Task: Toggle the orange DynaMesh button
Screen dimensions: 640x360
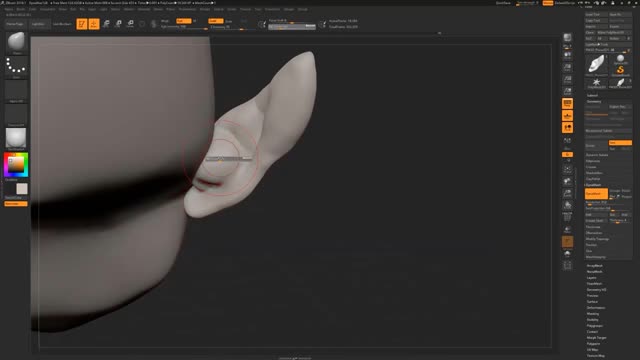Action: click(x=596, y=193)
